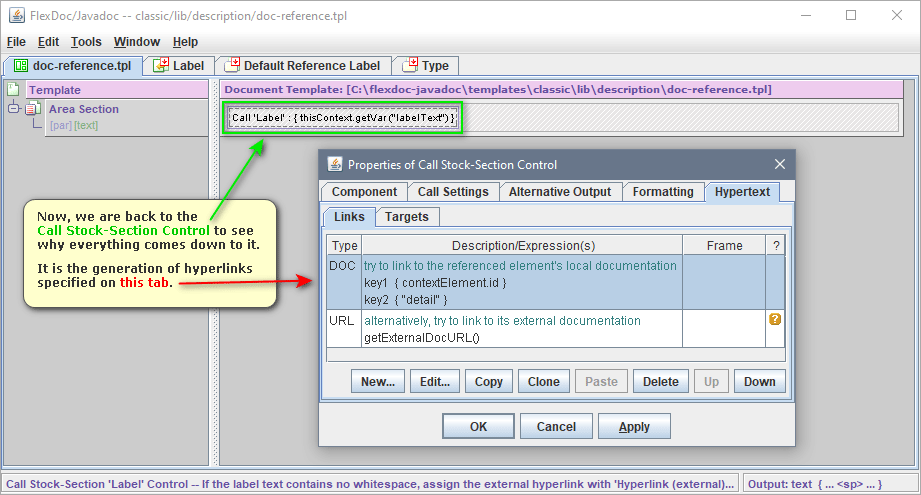
Task: Switch to the Formatting tab
Action: click(663, 192)
